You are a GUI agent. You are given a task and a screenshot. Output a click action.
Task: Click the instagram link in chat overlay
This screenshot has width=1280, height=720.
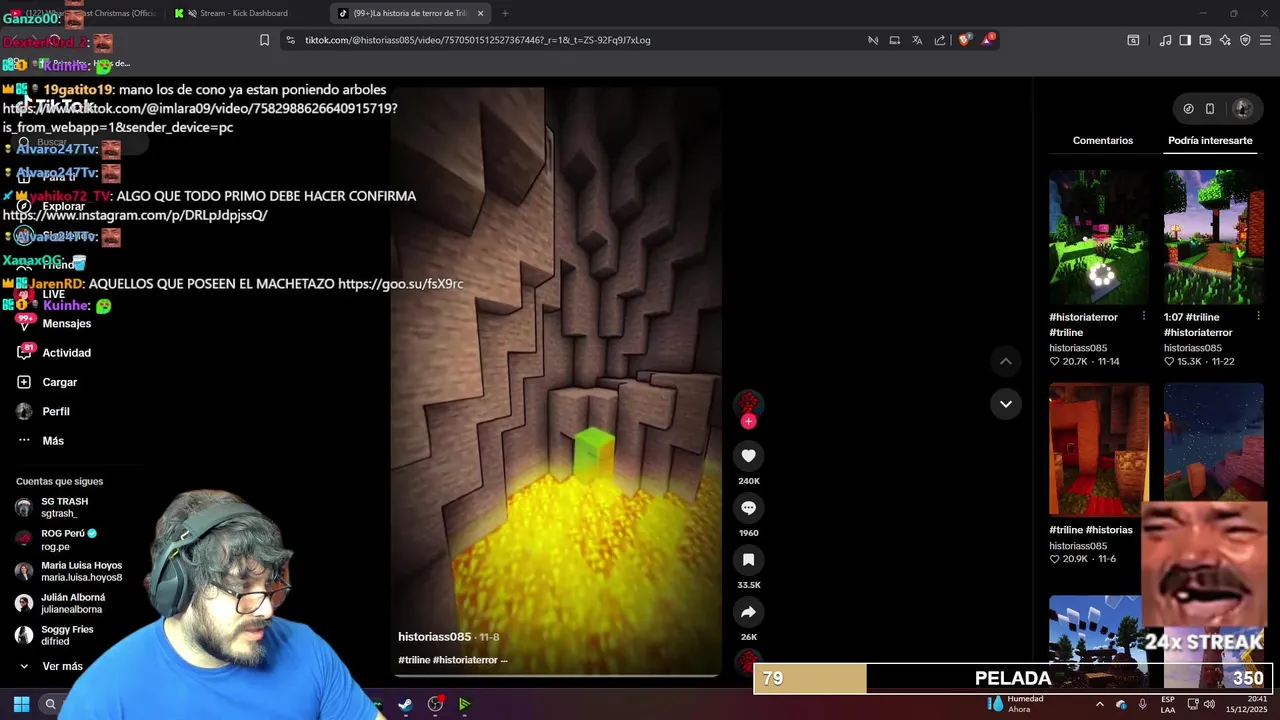pyautogui.click(x=135, y=215)
